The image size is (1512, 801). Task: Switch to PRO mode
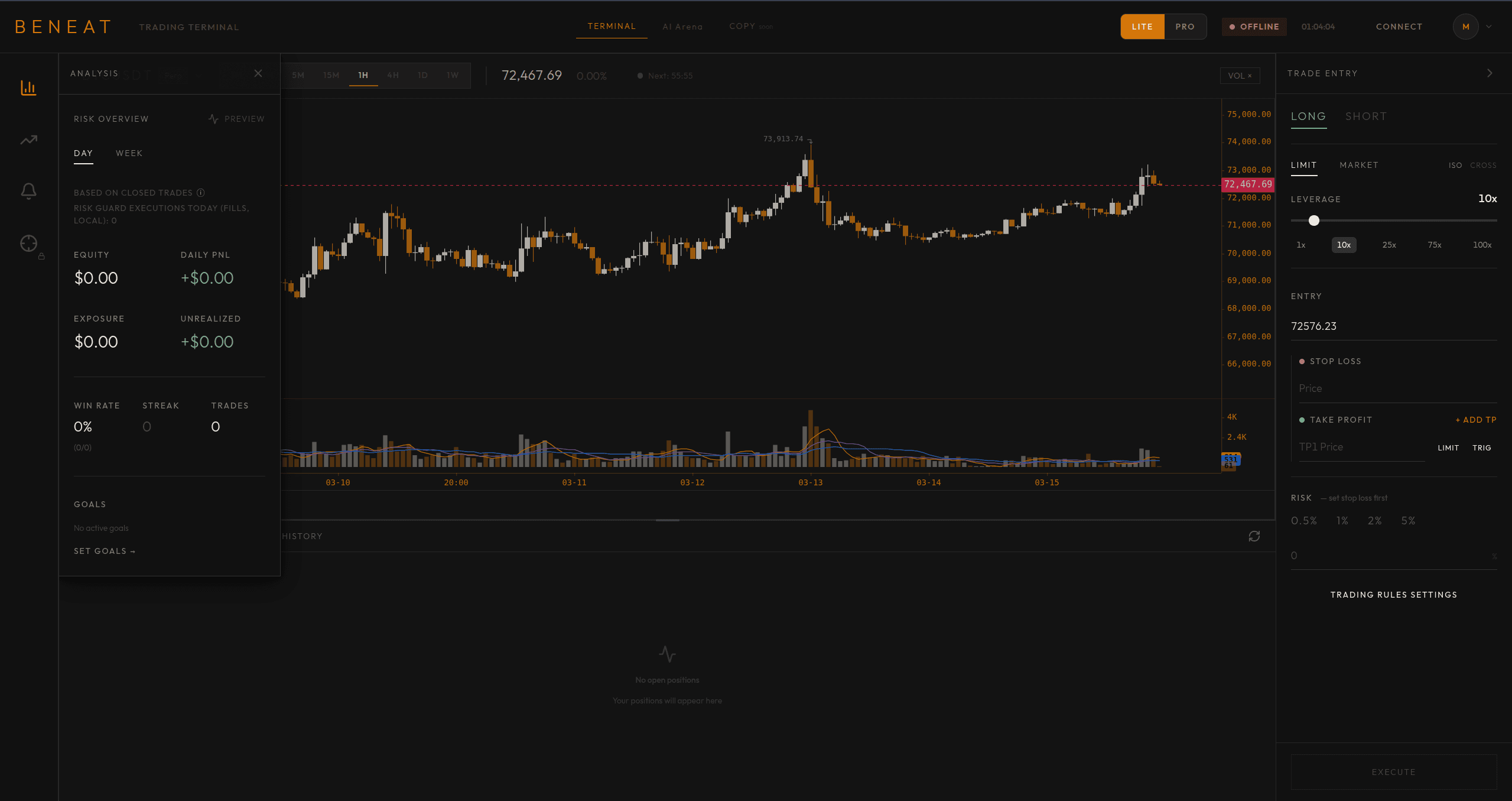pyautogui.click(x=1184, y=27)
